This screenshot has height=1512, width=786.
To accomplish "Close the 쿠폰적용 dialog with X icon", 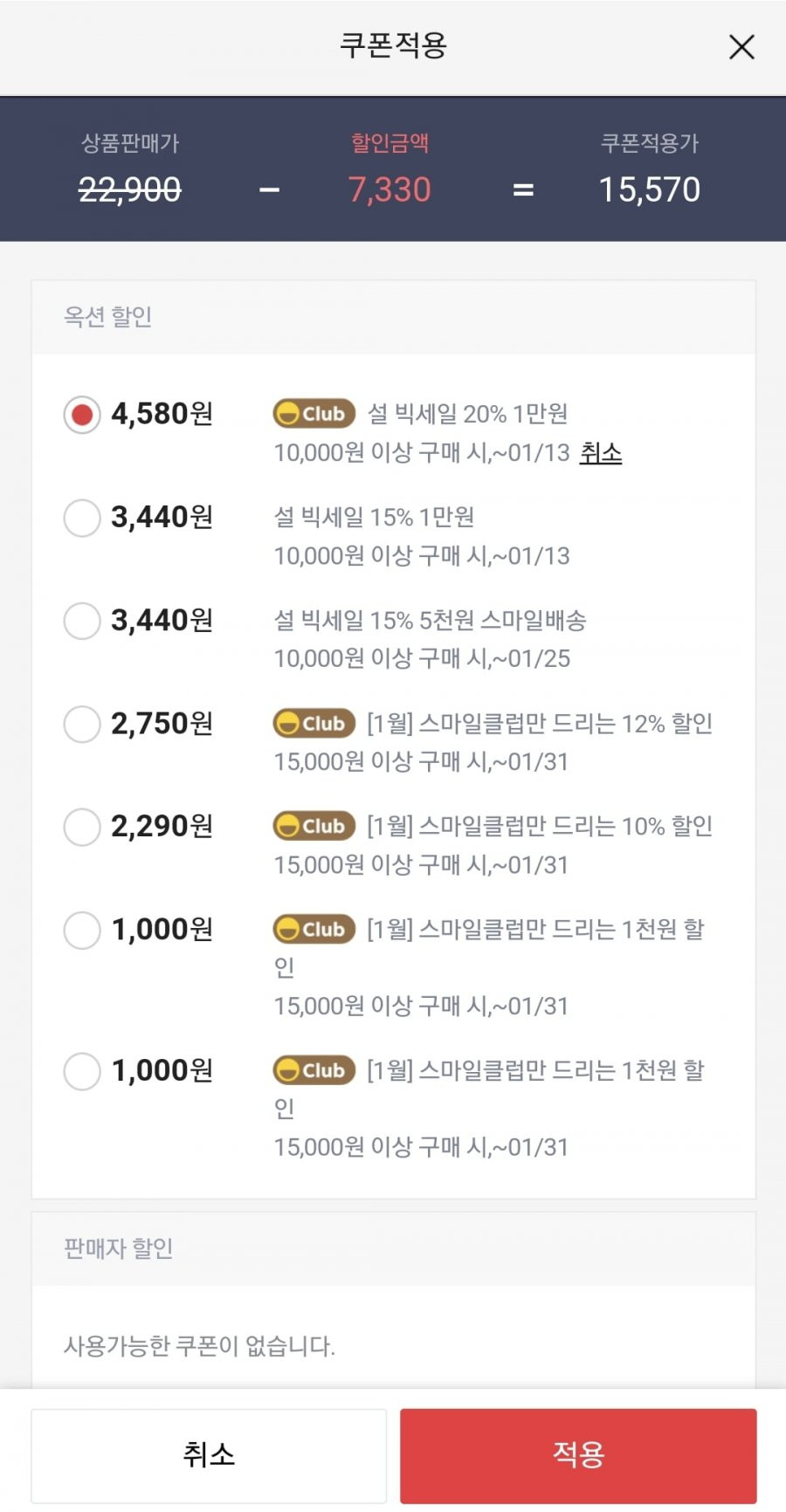I will coord(741,47).
